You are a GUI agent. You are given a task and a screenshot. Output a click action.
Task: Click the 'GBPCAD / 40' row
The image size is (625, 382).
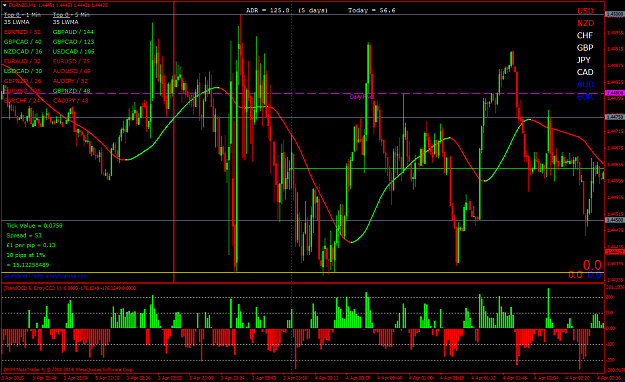22,41
